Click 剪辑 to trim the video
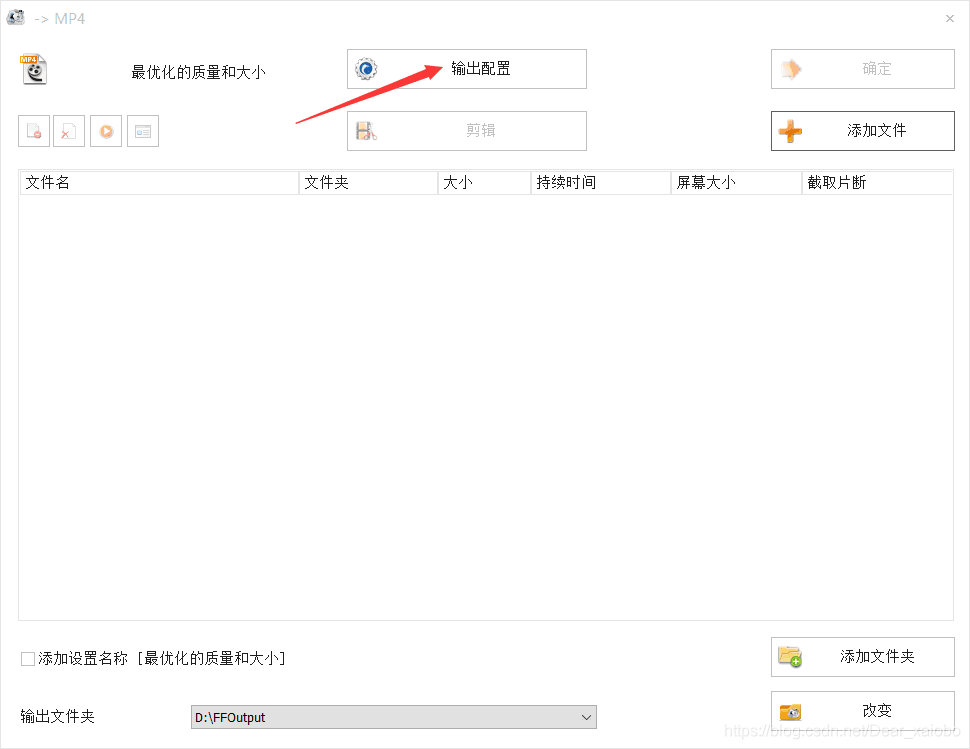This screenshot has height=749, width=970. [466, 130]
